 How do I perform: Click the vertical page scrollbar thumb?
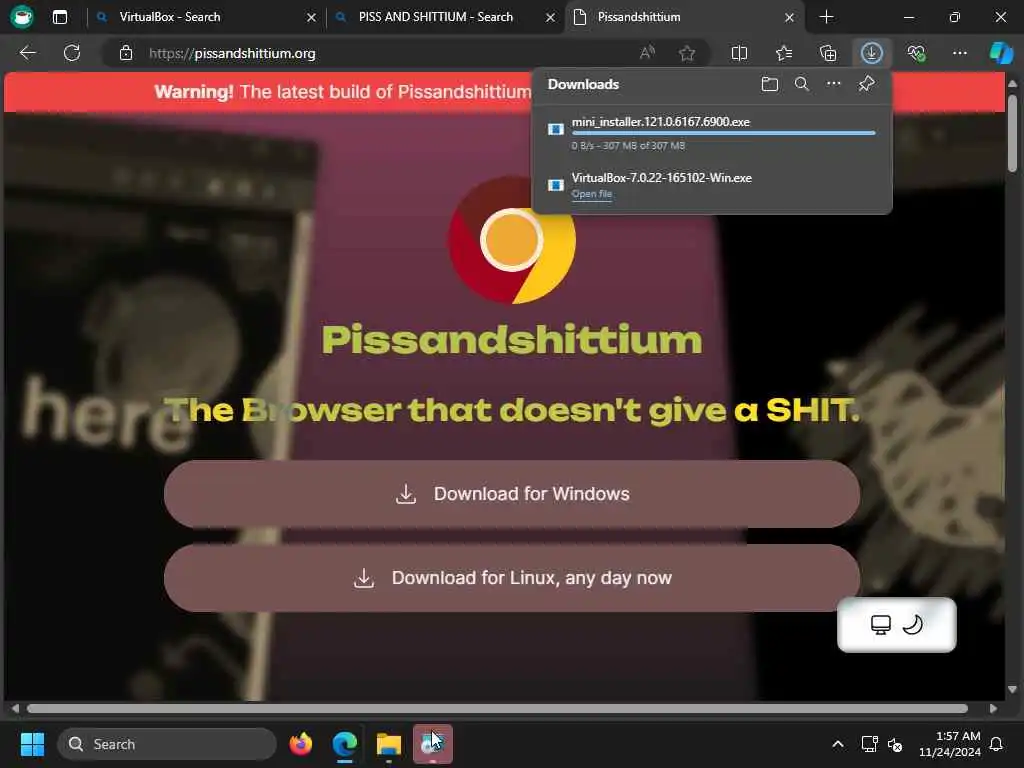[1012, 134]
